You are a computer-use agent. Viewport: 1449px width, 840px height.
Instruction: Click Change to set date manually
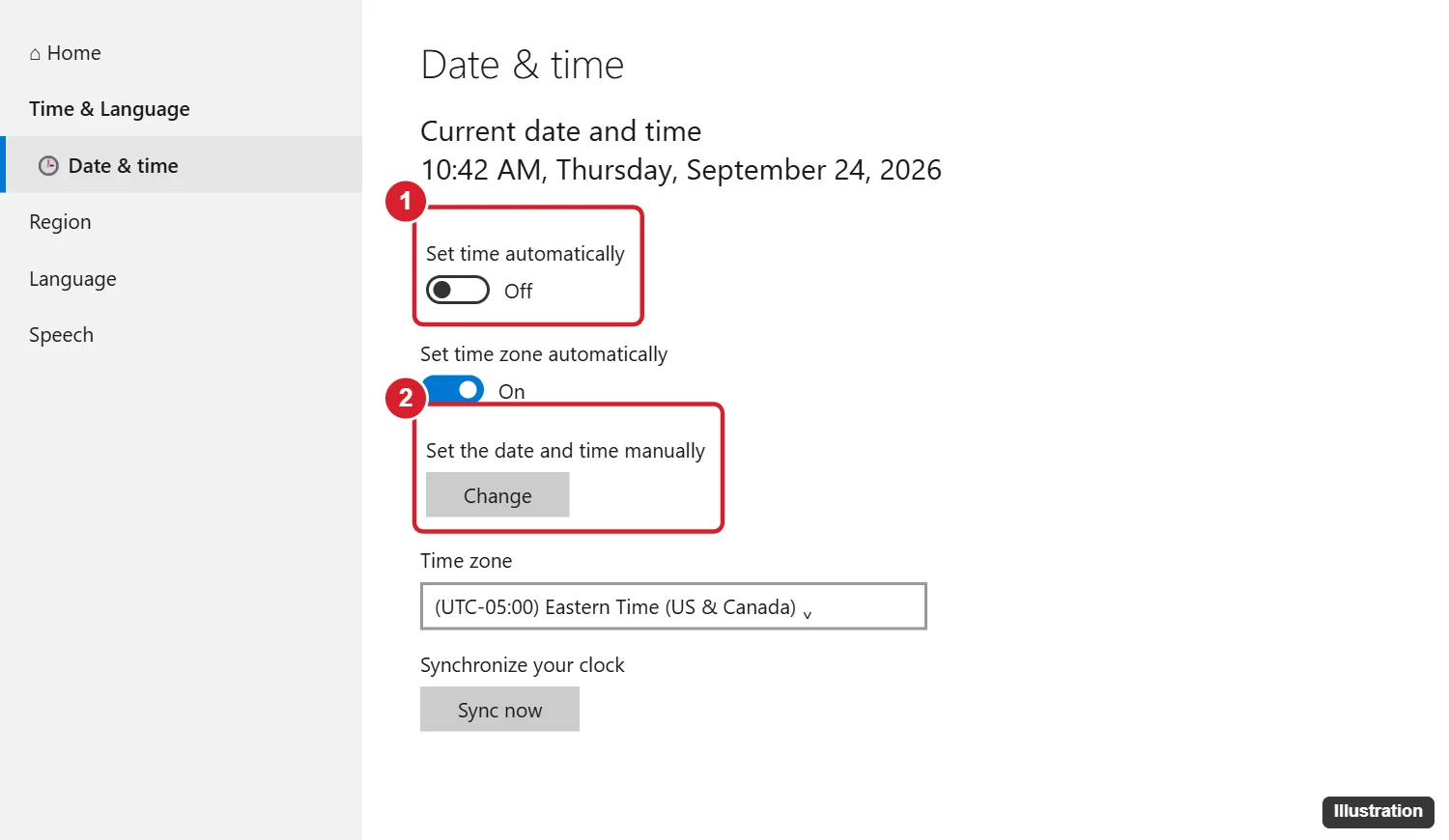tap(497, 495)
